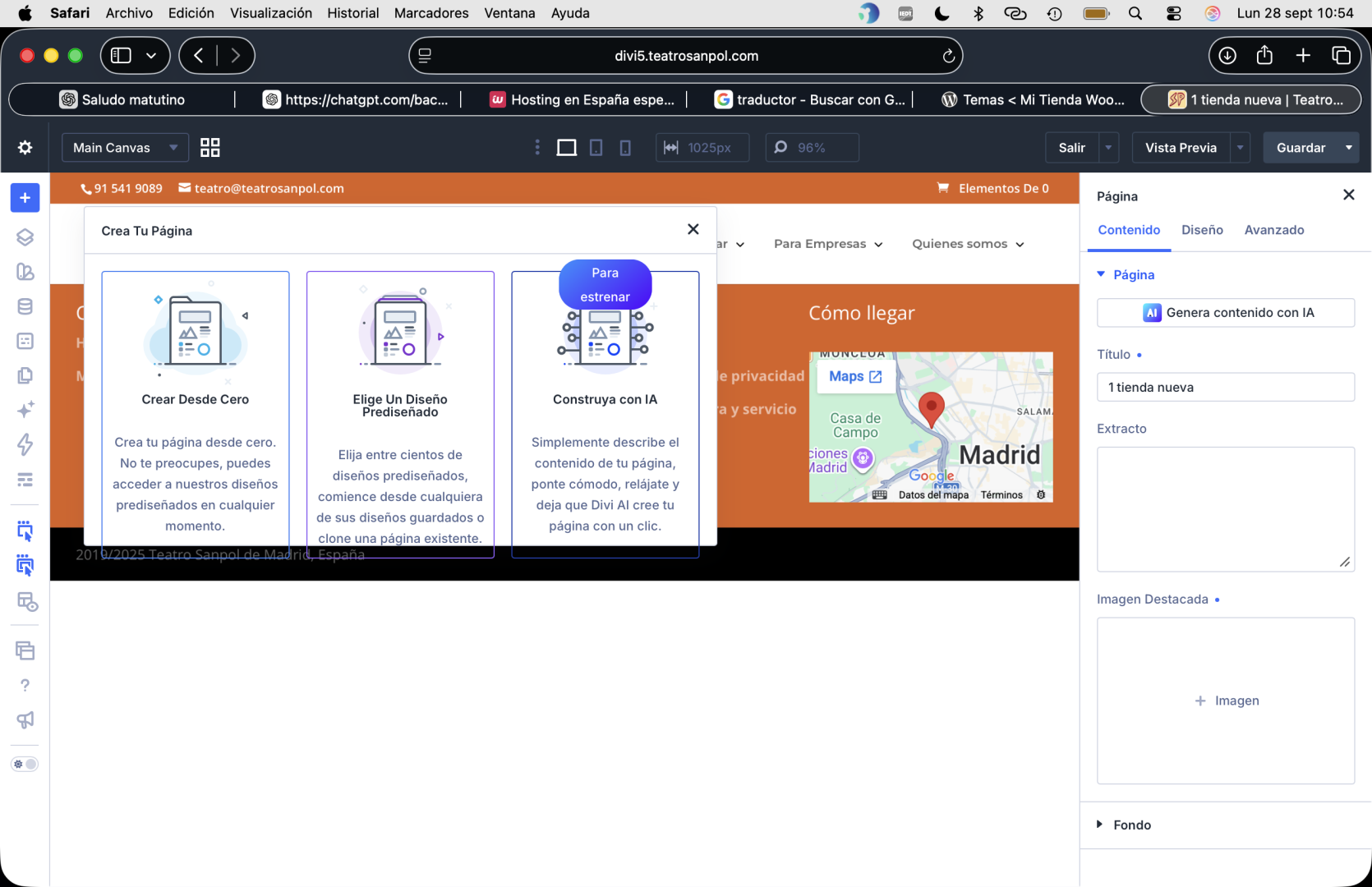Toggle the light/dark mode switch
Screen dimensions: 1372x887
click(25, 765)
